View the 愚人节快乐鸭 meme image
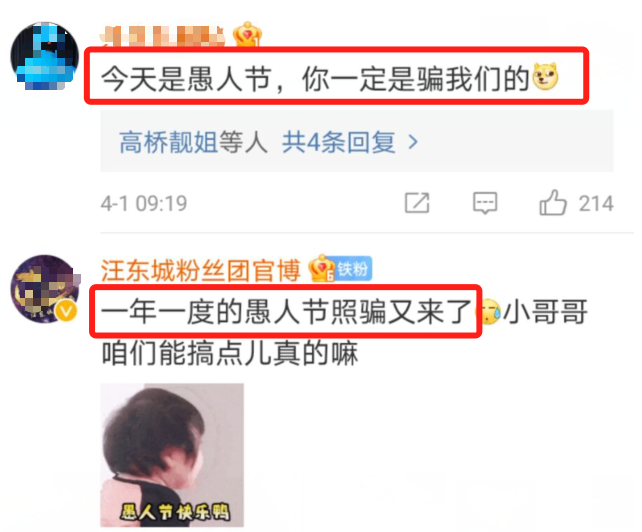The image size is (642, 532). (x=172, y=455)
